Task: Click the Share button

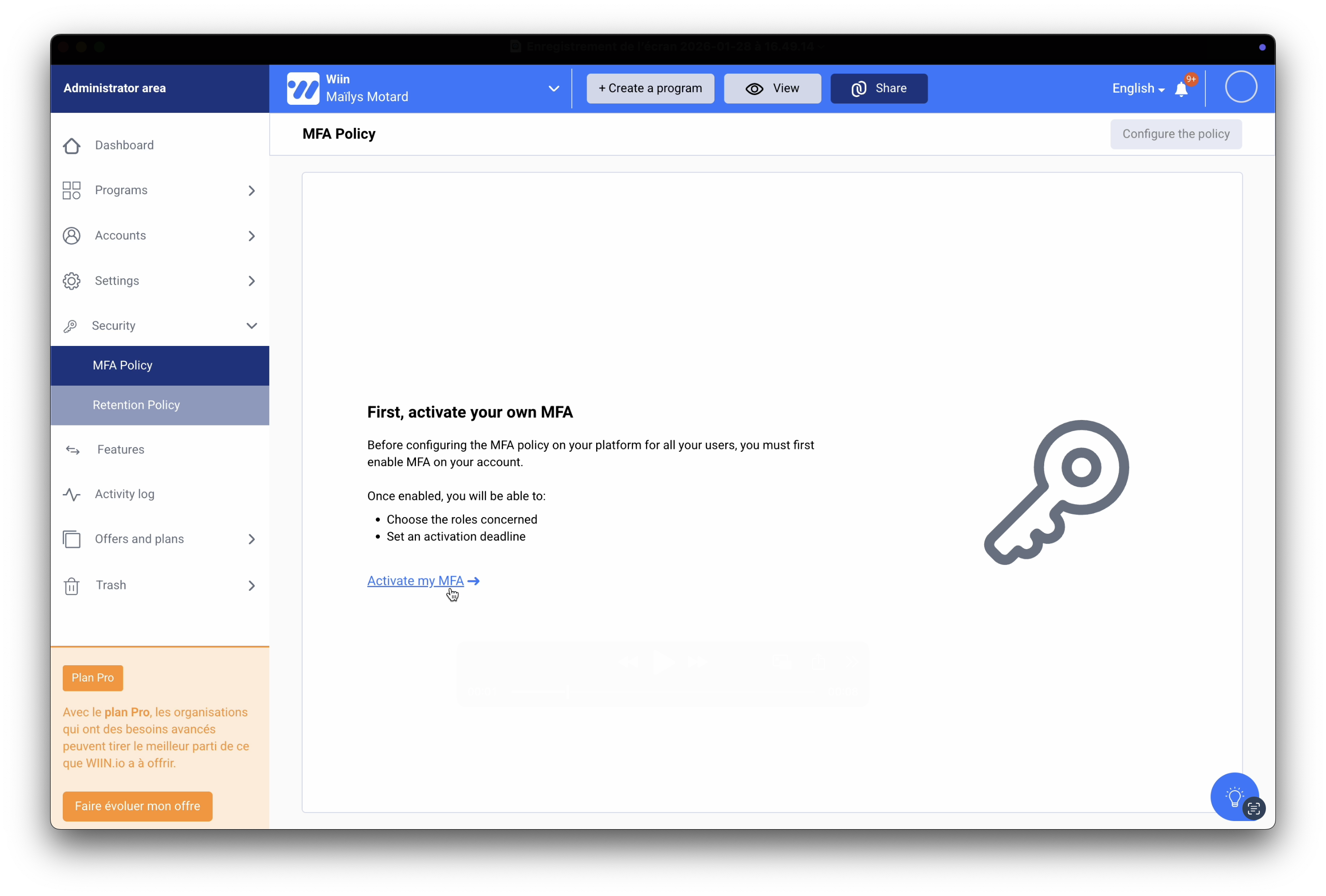Action: pos(879,89)
